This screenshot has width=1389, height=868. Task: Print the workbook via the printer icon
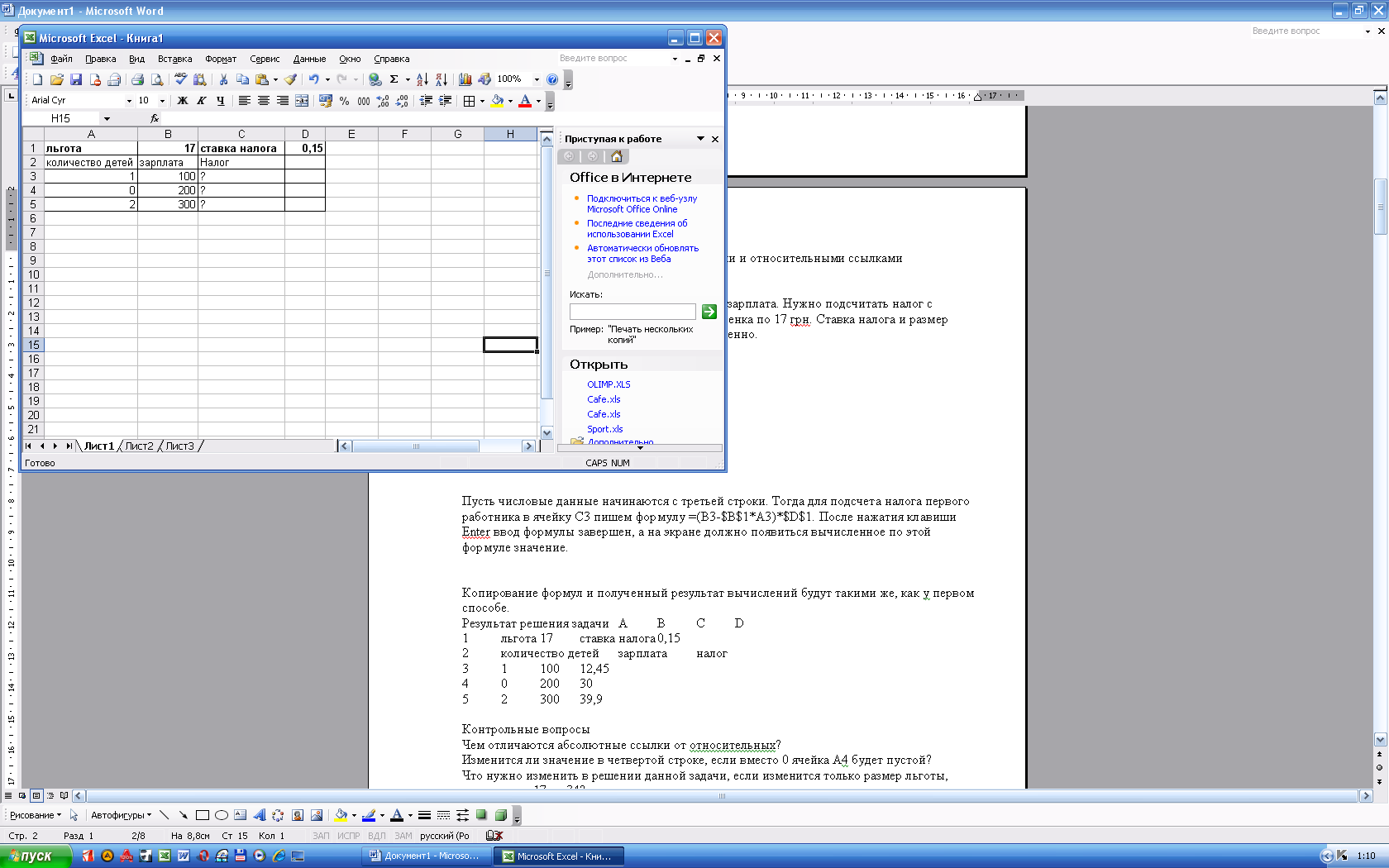(x=137, y=79)
